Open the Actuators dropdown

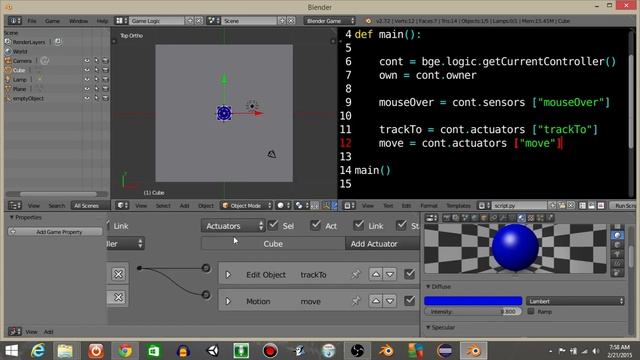coord(233,226)
